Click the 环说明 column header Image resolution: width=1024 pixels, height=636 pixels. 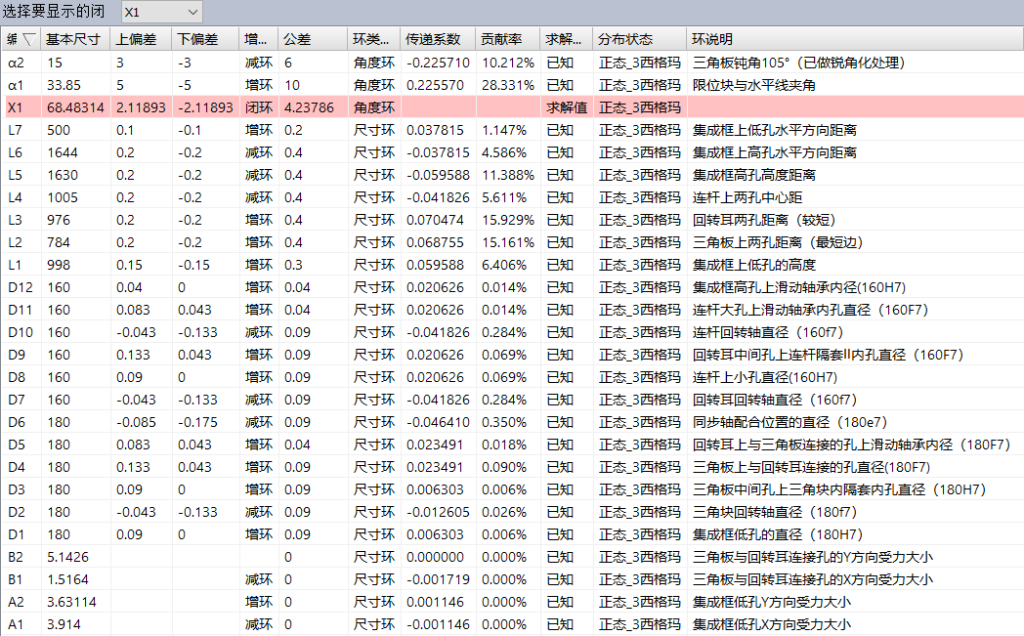[x=712, y=40]
